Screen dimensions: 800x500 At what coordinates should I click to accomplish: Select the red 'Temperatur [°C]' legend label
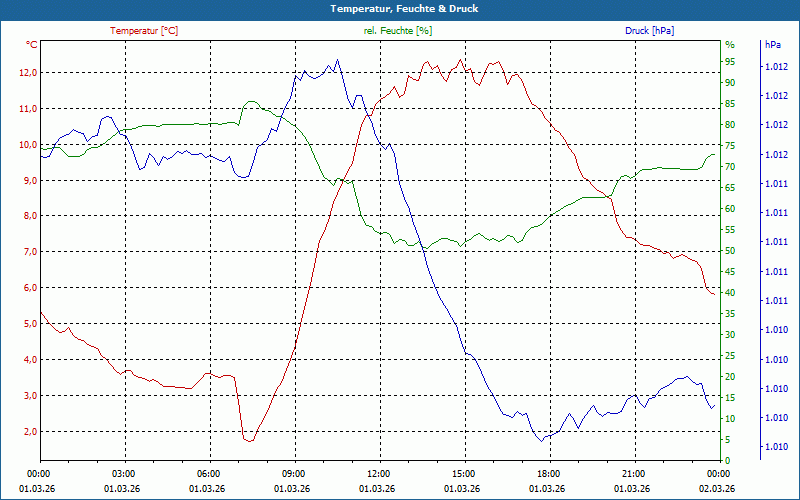point(144,31)
